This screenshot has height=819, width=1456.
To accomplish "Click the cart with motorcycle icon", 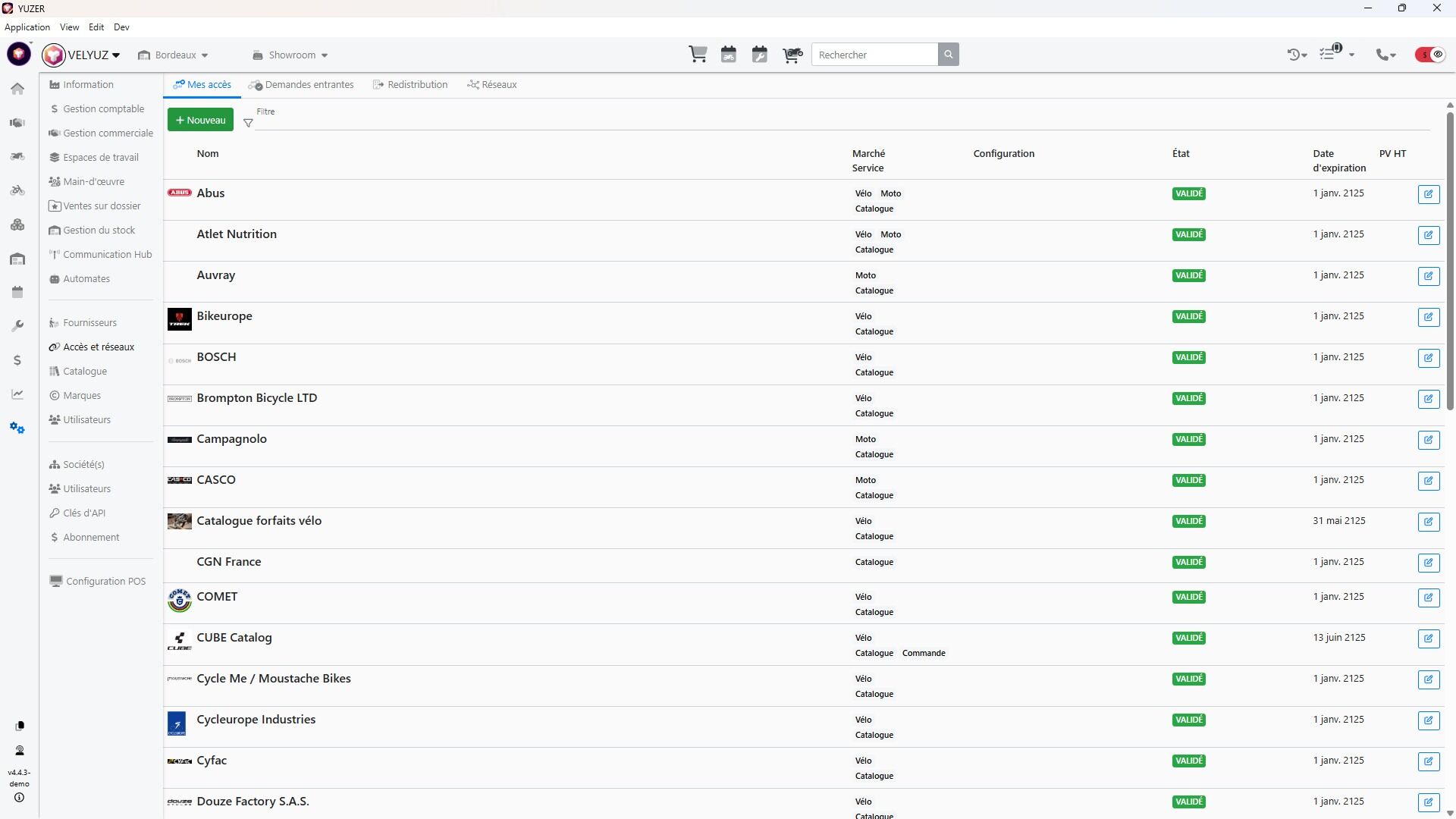I will pyautogui.click(x=792, y=55).
